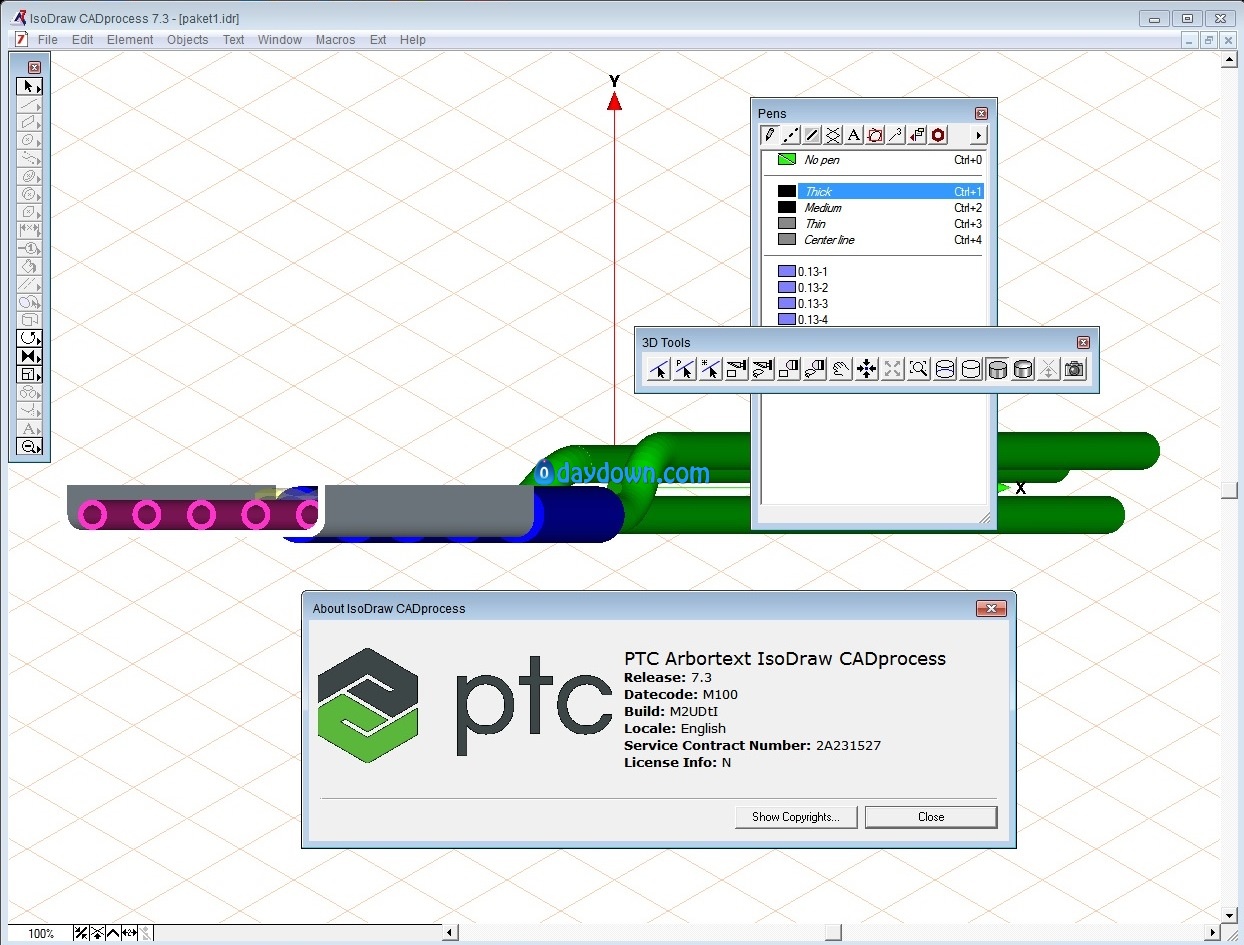Select the arrow cursor tool in the toolbox

click(x=30, y=86)
